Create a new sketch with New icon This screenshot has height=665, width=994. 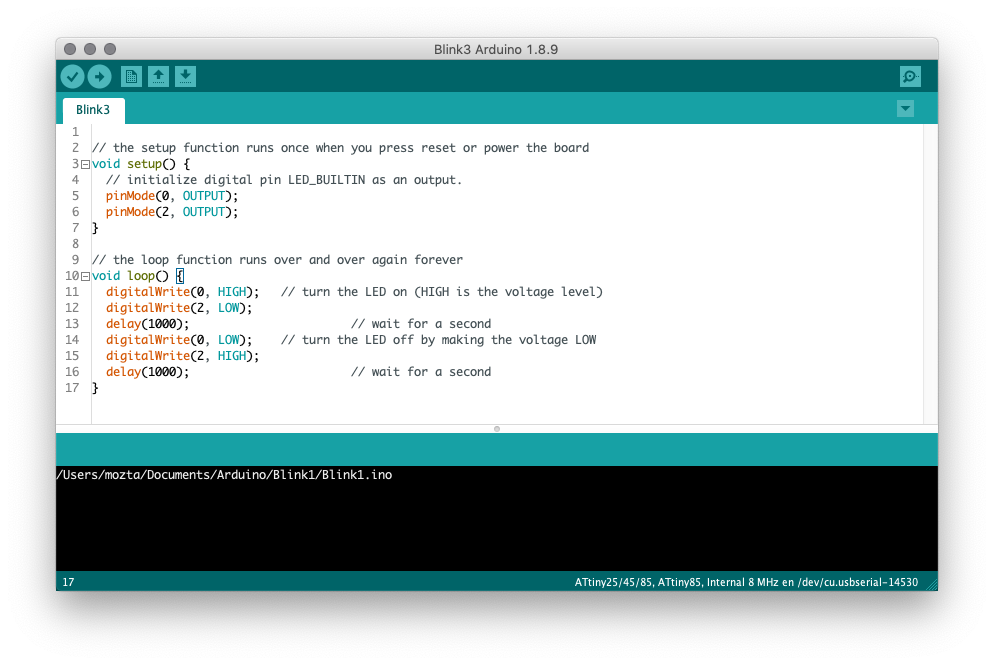[131, 77]
